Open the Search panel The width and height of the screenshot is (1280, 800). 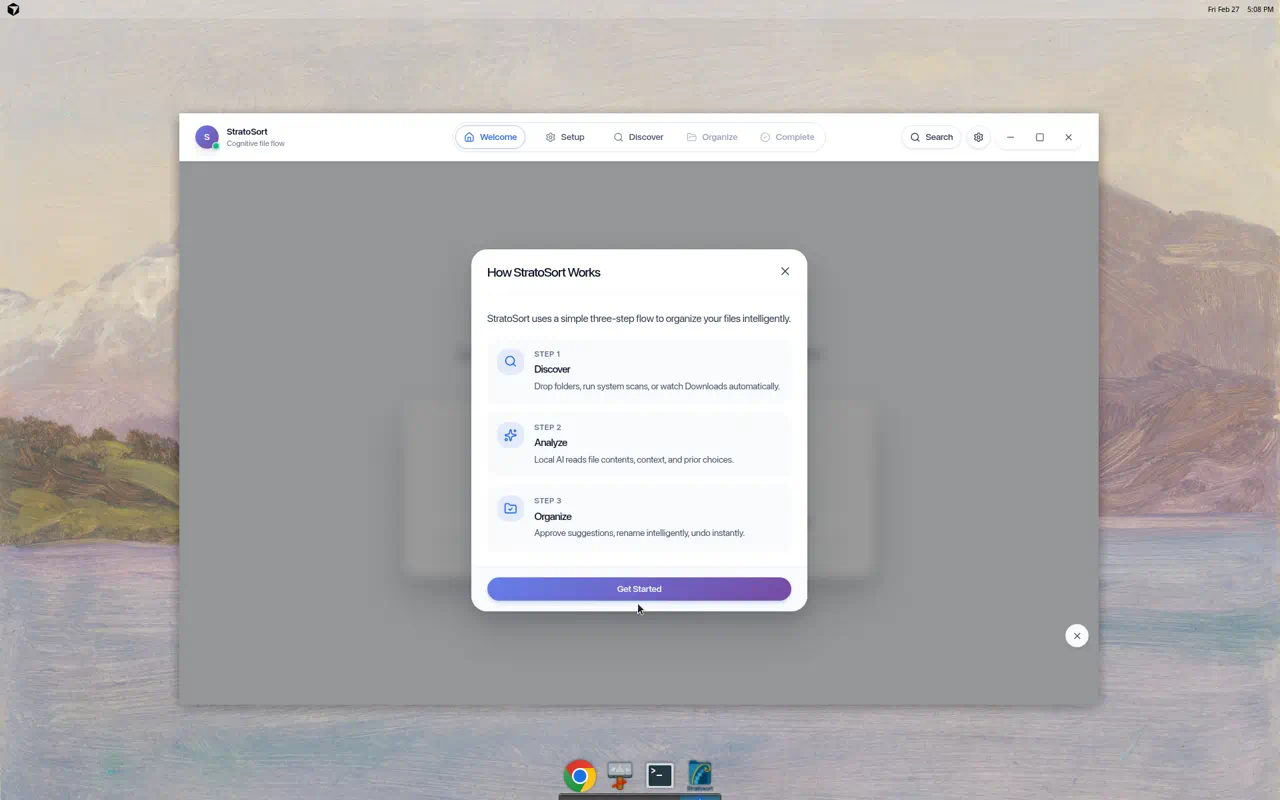(x=931, y=137)
